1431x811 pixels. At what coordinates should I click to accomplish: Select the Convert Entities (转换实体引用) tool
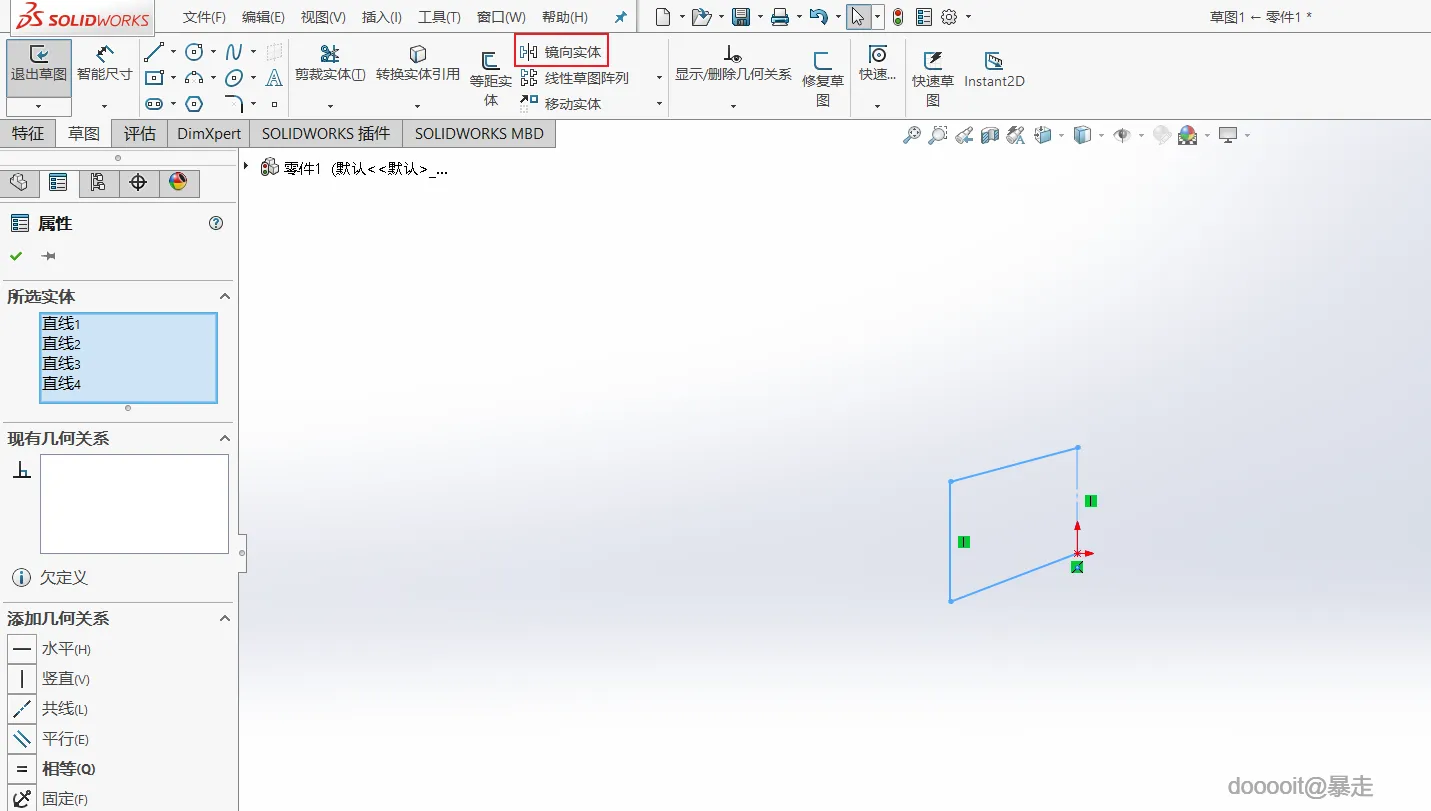click(x=418, y=64)
